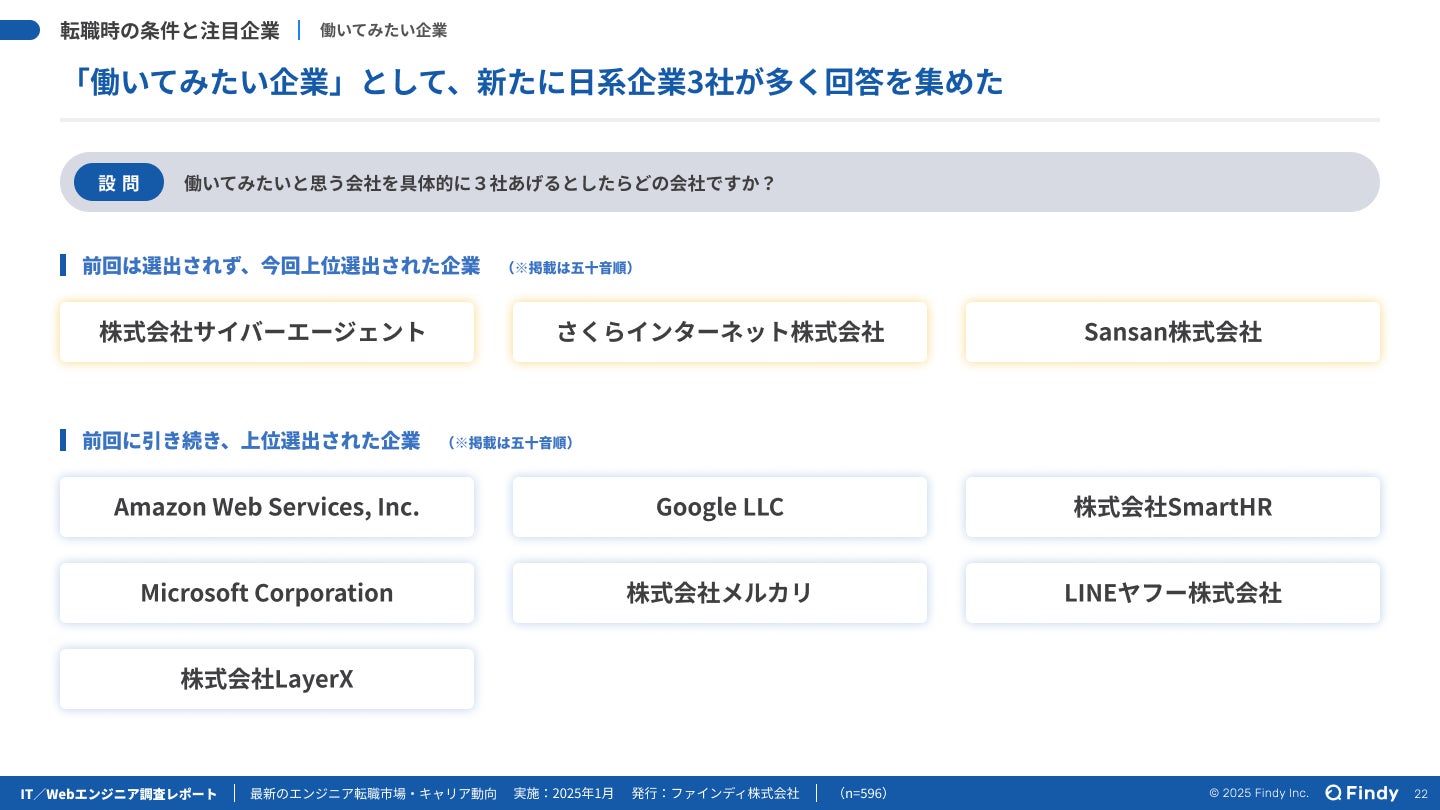Click the survey question text in grey bar
Screen dimensions: 1440x810
[x=480, y=183]
